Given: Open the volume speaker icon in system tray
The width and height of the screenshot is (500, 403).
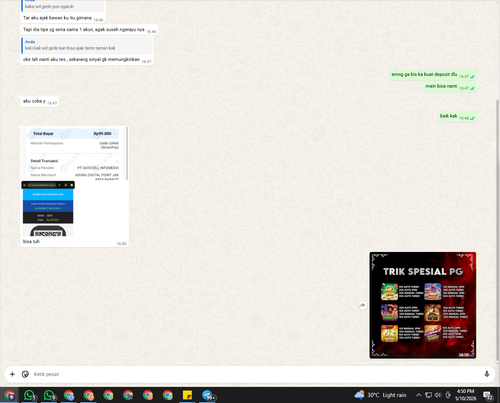Looking at the screenshot, I should 438,395.
